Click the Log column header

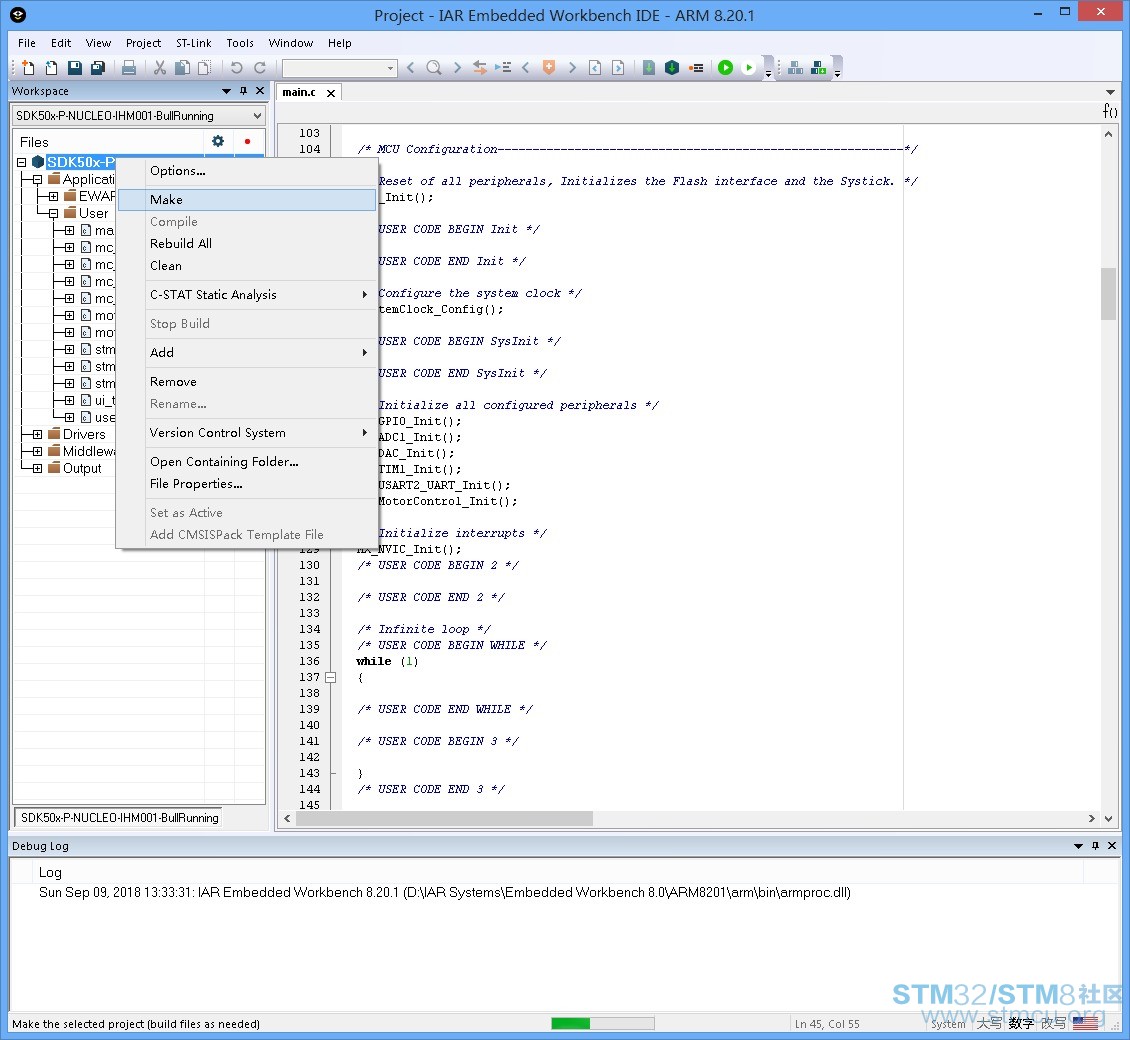pyautogui.click(x=50, y=872)
